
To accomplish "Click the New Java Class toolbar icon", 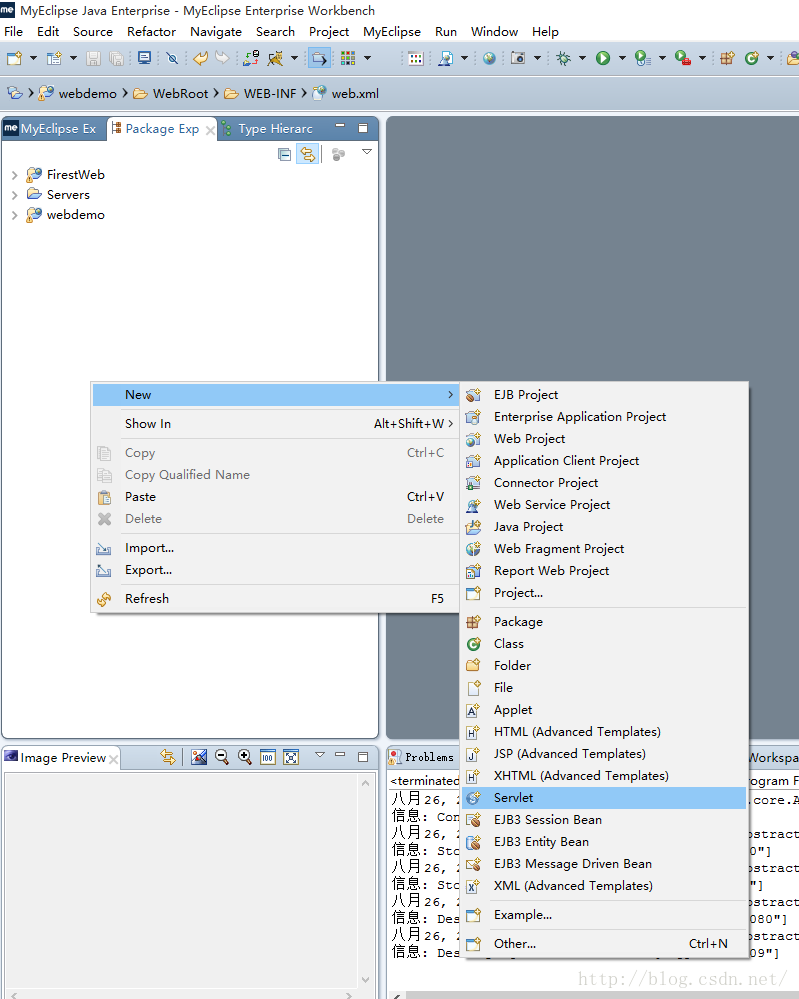I will 752,59.
